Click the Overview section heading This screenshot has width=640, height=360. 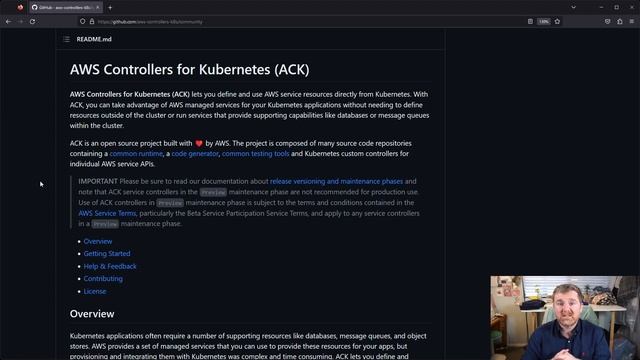(x=92, y=314)
